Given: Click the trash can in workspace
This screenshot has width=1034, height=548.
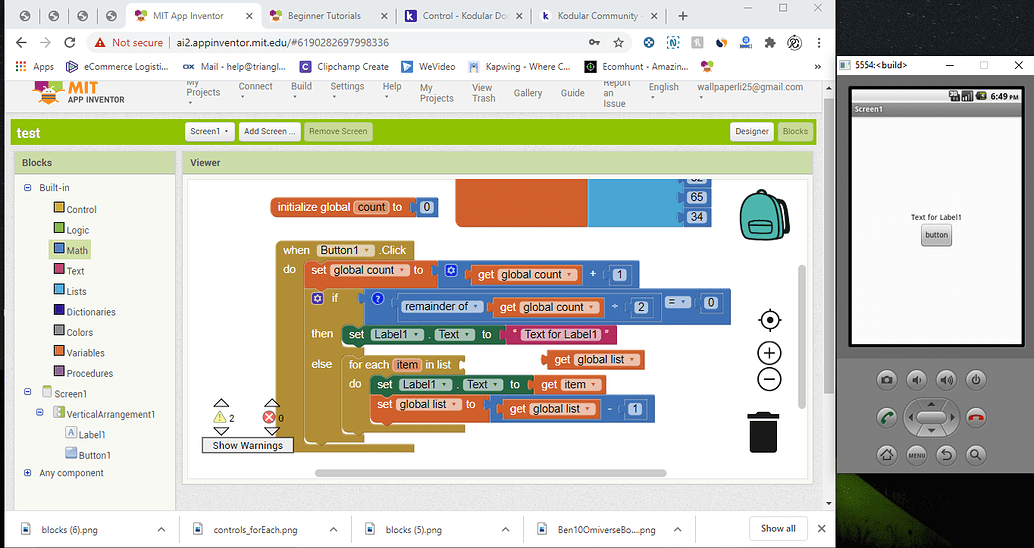Looking at the screenshot, I should (763, 432).
